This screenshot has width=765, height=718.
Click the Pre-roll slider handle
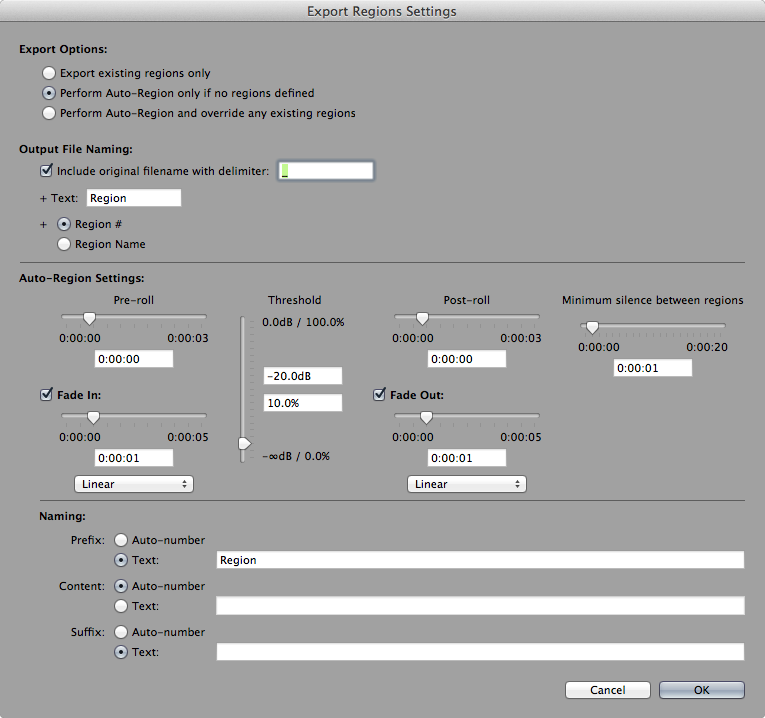coord(89,318)
